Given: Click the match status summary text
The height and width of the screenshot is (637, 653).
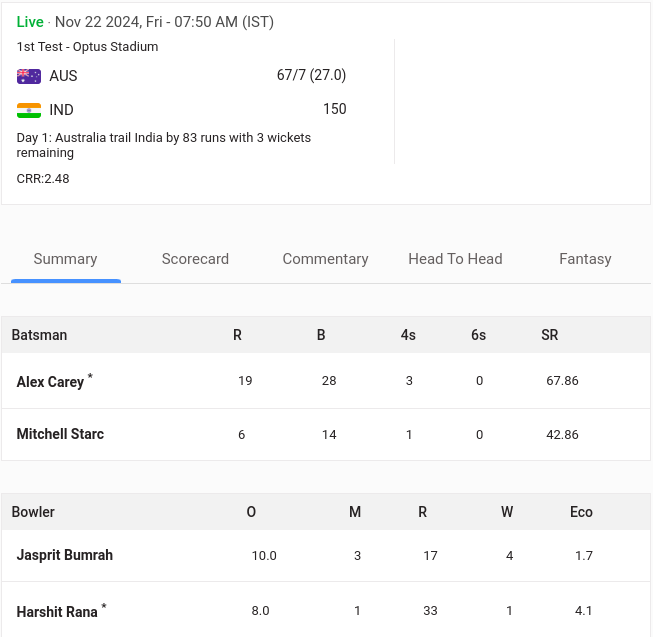Looking at the screenshot, I should pyautogui.click(x=163, y=145).
